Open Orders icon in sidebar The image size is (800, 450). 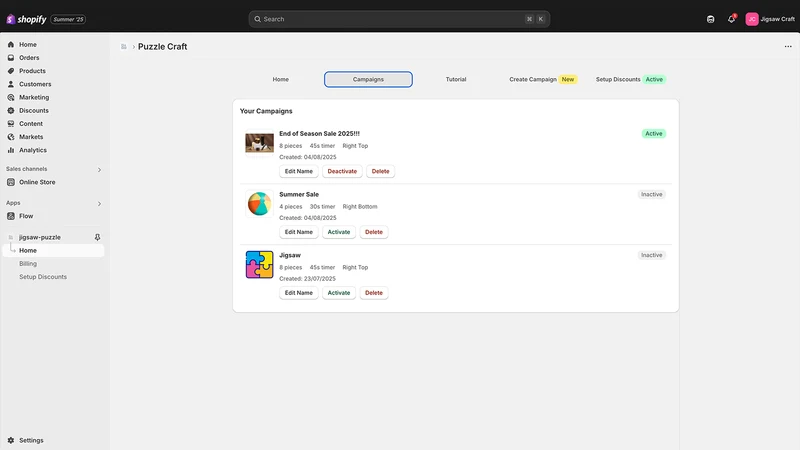11,58
